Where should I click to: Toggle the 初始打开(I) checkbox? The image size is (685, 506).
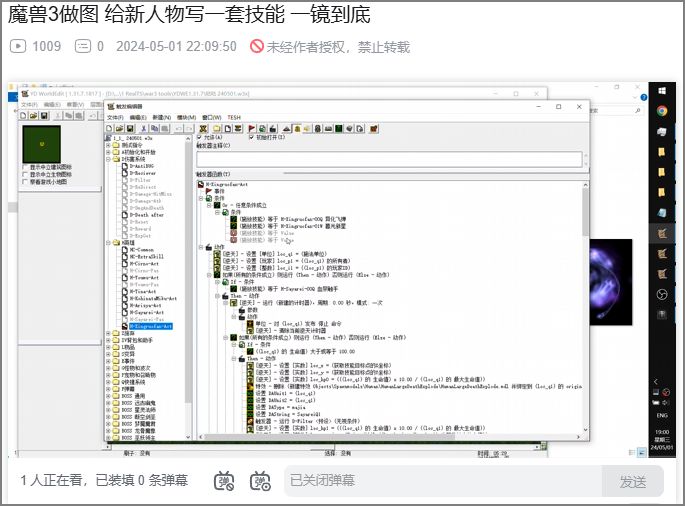coord(251,137)
